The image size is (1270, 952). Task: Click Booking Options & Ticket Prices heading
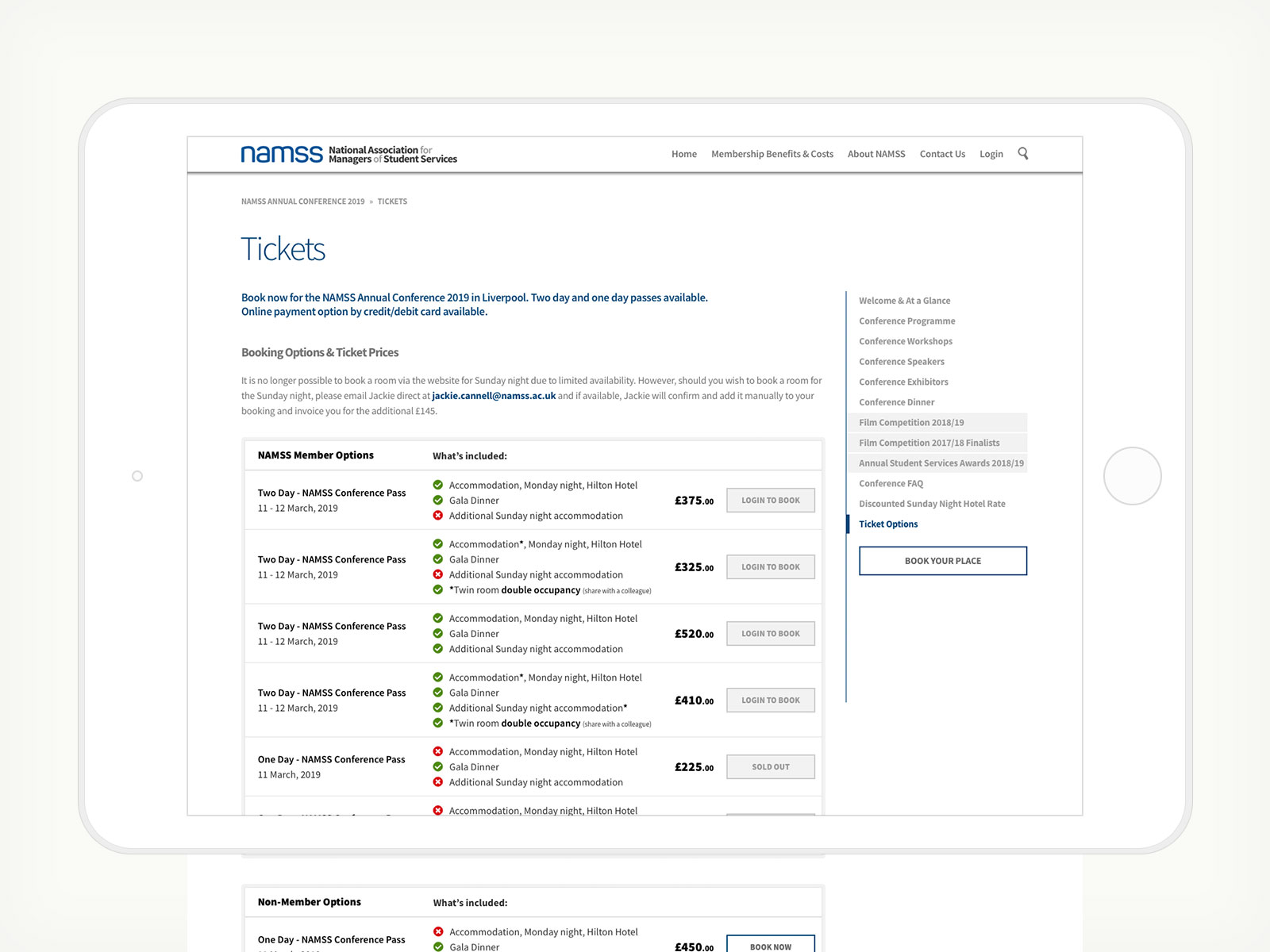(320, 352)
